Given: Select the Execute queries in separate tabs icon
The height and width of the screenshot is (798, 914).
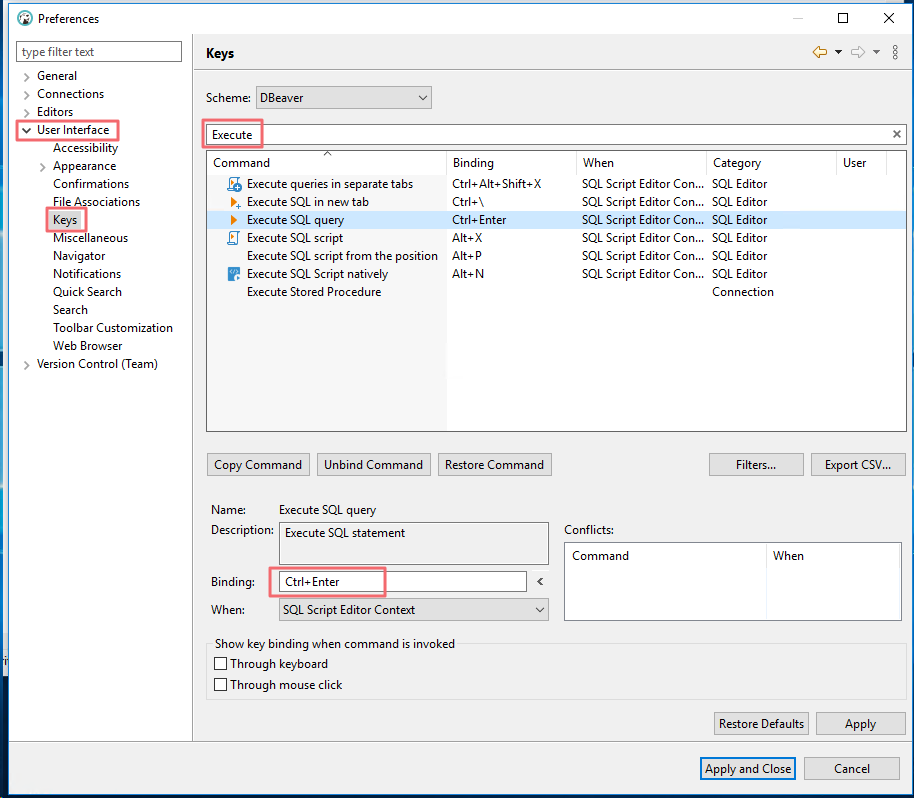Looking at the screenshot, I should 232,183.
